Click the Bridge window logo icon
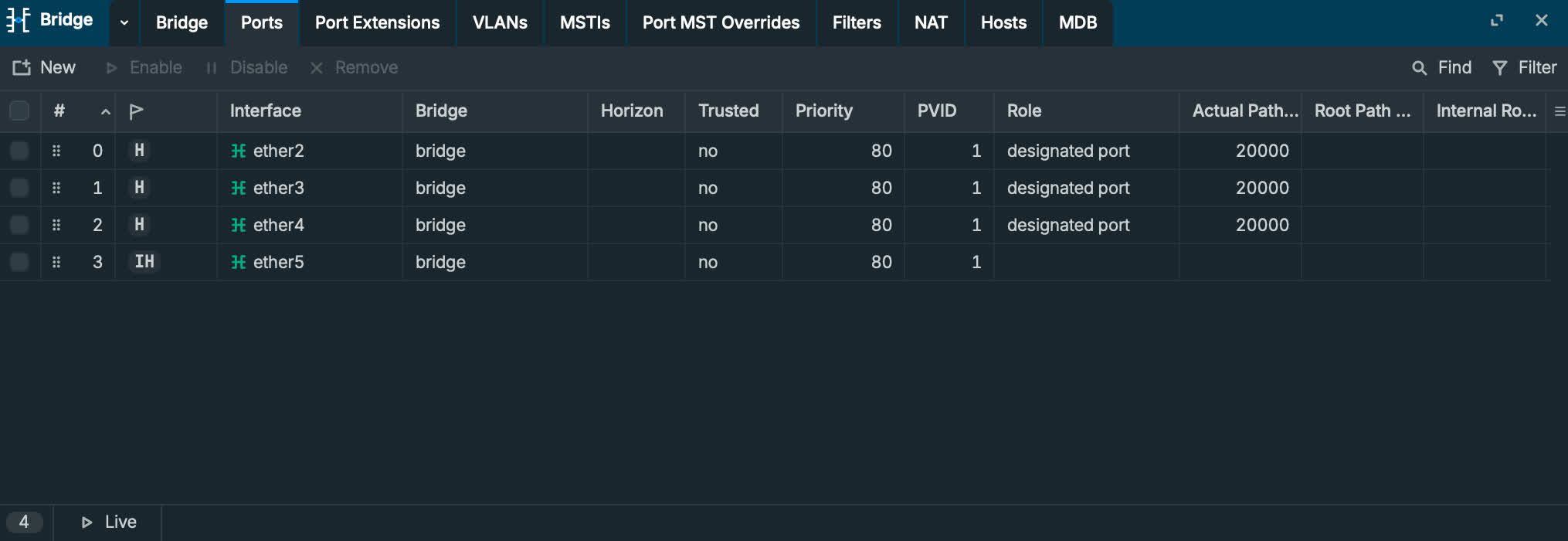The image size is (1568, 541). [x=18, y=20]
